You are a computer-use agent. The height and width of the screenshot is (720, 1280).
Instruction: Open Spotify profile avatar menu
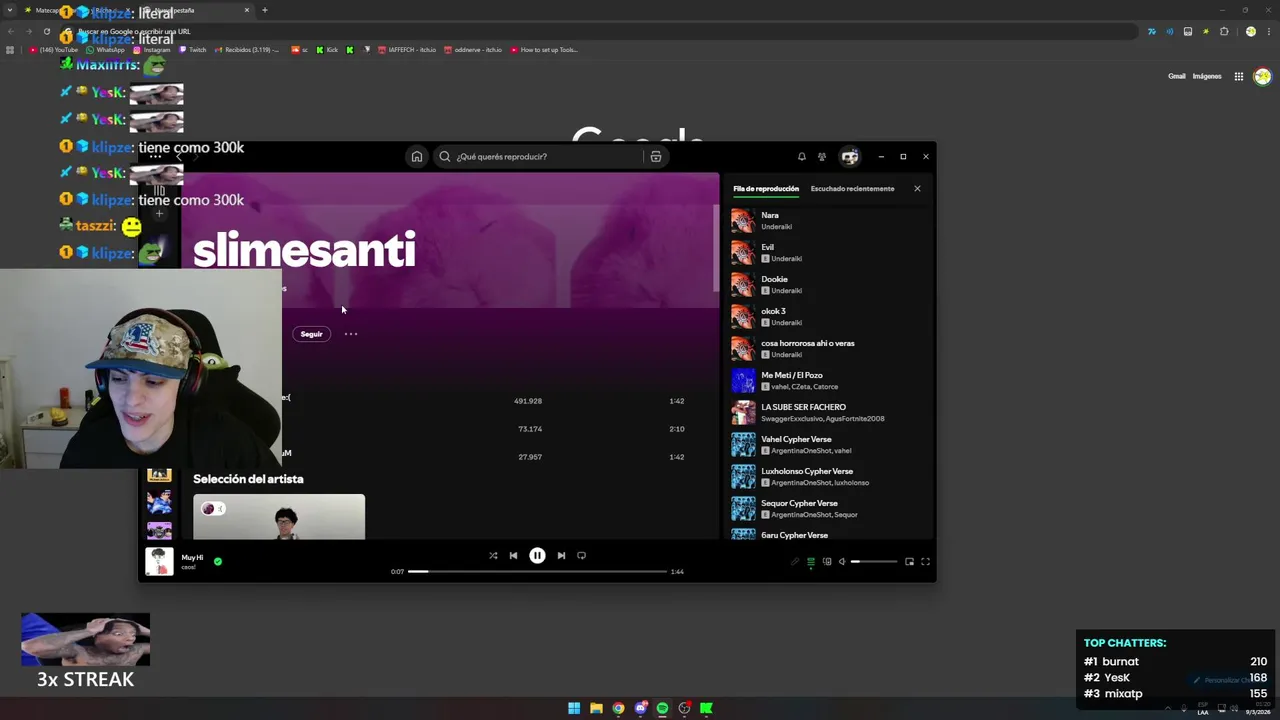pyautogui.click(x=849, y=156)
